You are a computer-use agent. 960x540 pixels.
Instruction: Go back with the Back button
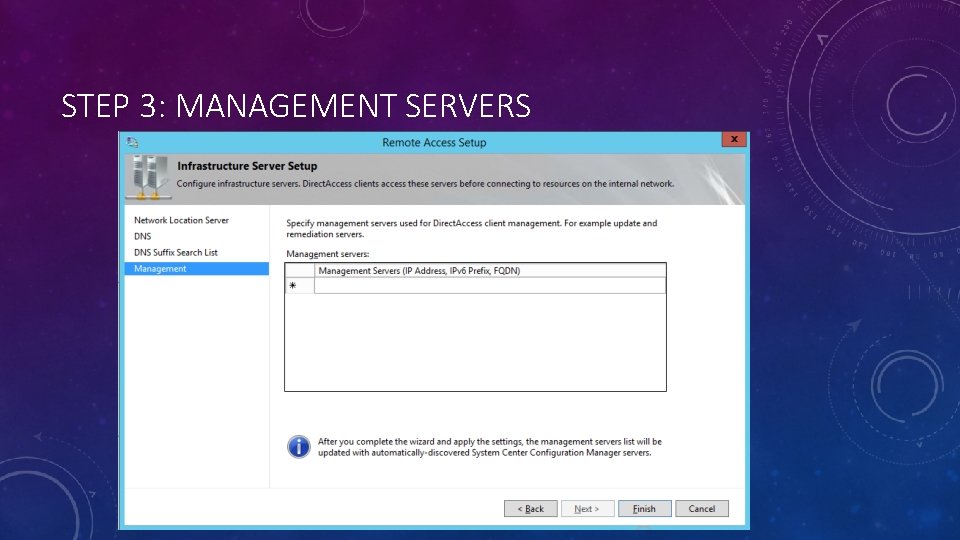tap(530, 508)
